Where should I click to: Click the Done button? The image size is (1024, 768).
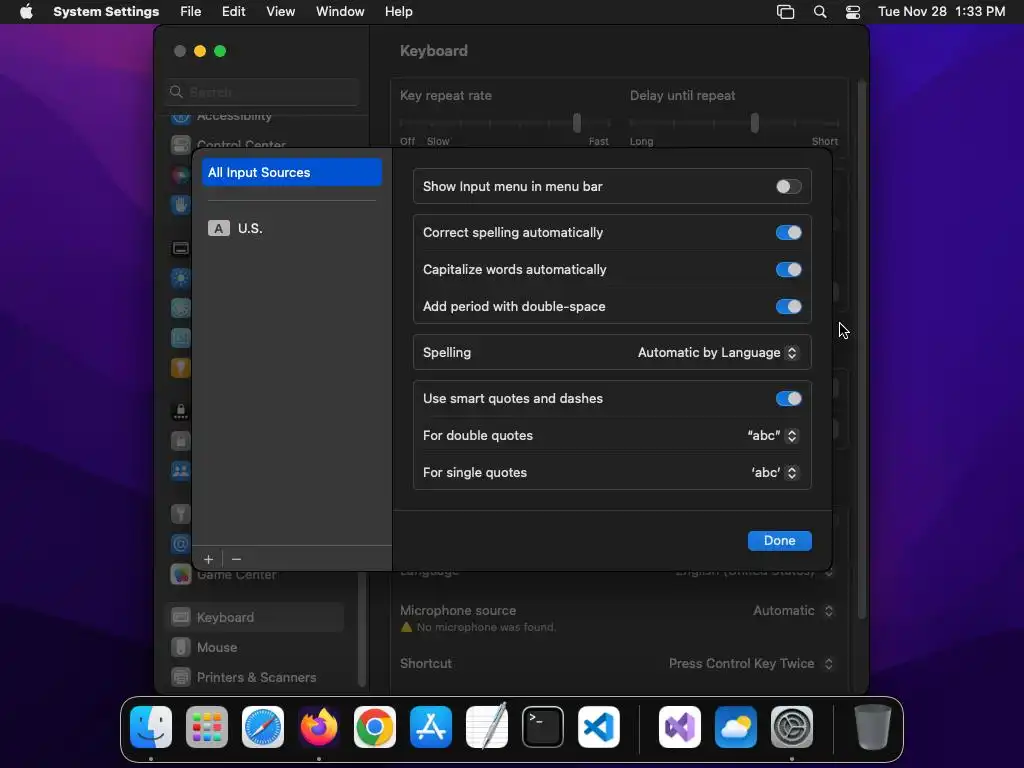point(780,541)
